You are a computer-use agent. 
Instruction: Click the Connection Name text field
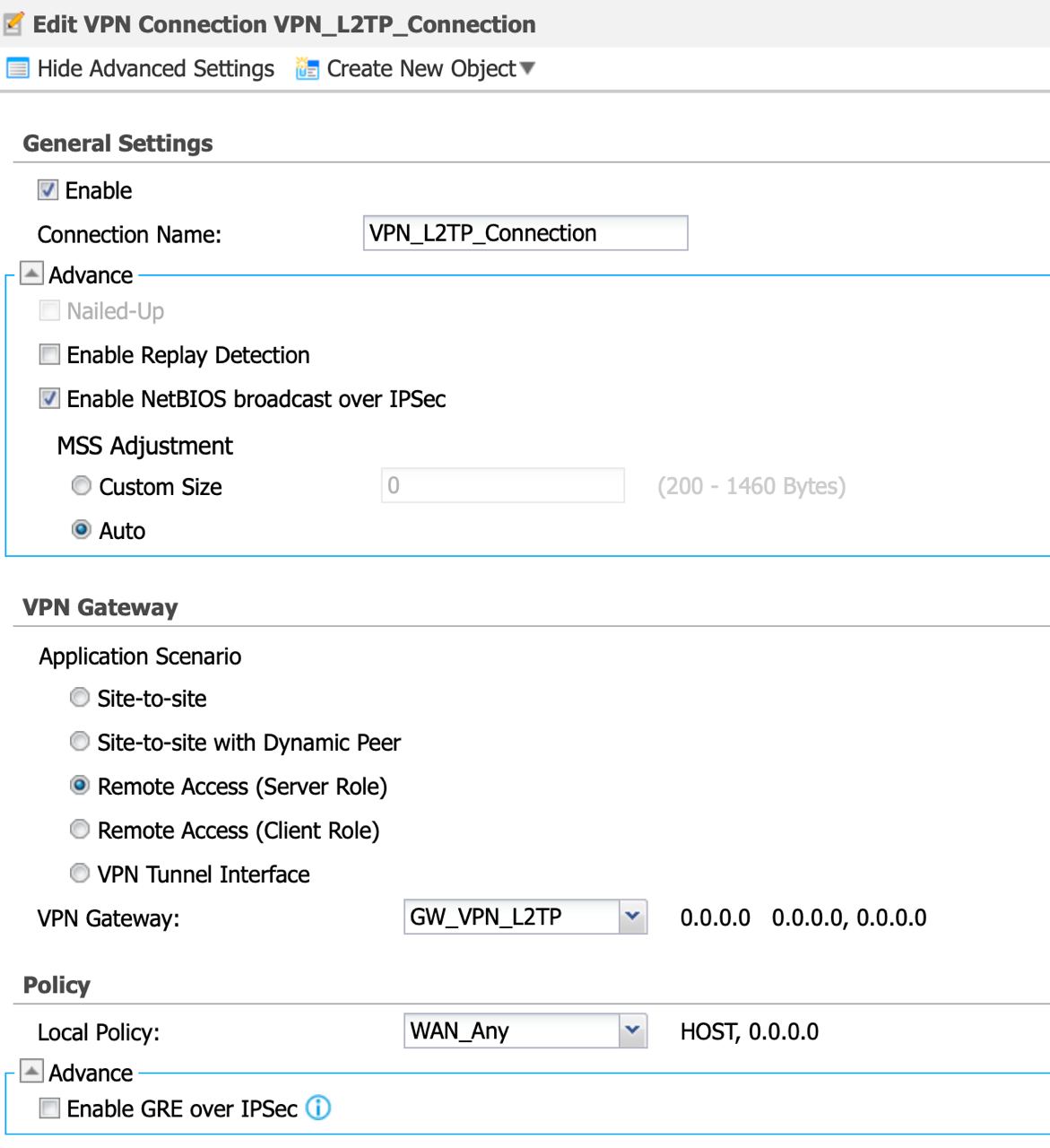pos(525,233)
